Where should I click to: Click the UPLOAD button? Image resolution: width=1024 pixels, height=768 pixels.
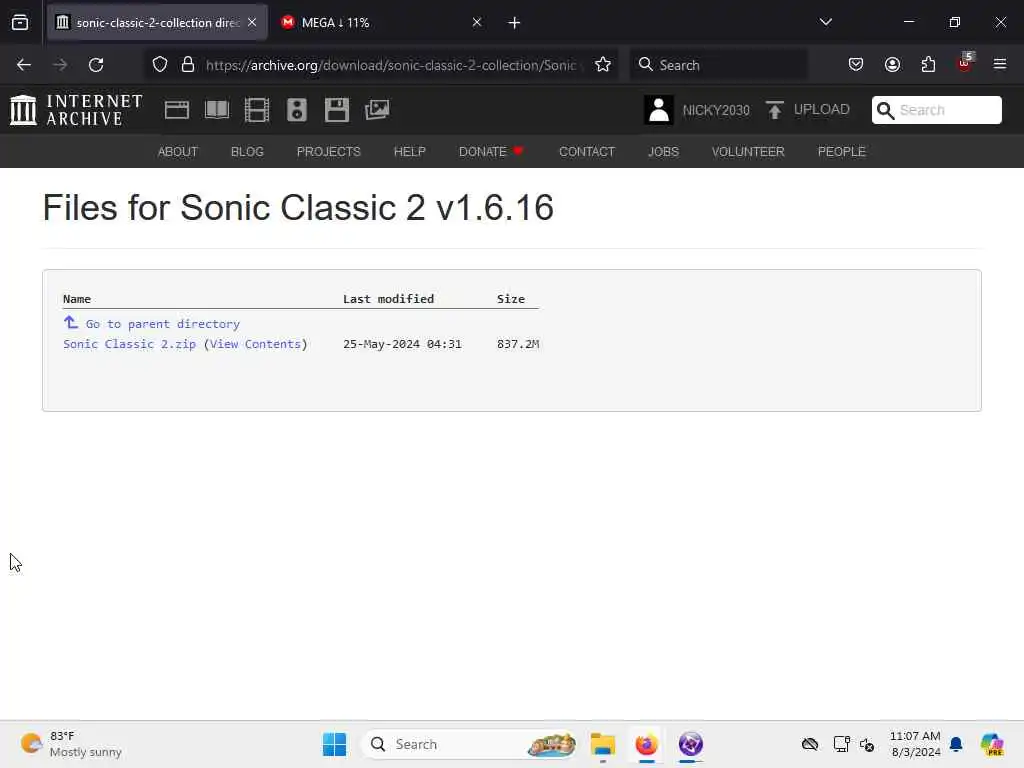808,110
